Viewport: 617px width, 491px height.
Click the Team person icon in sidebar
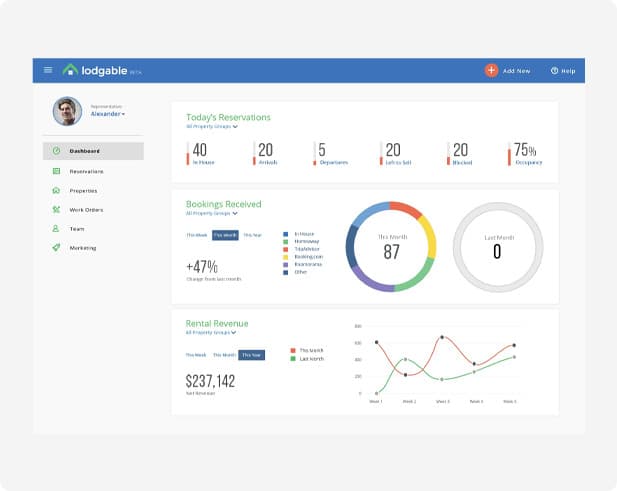click(56, 228)
